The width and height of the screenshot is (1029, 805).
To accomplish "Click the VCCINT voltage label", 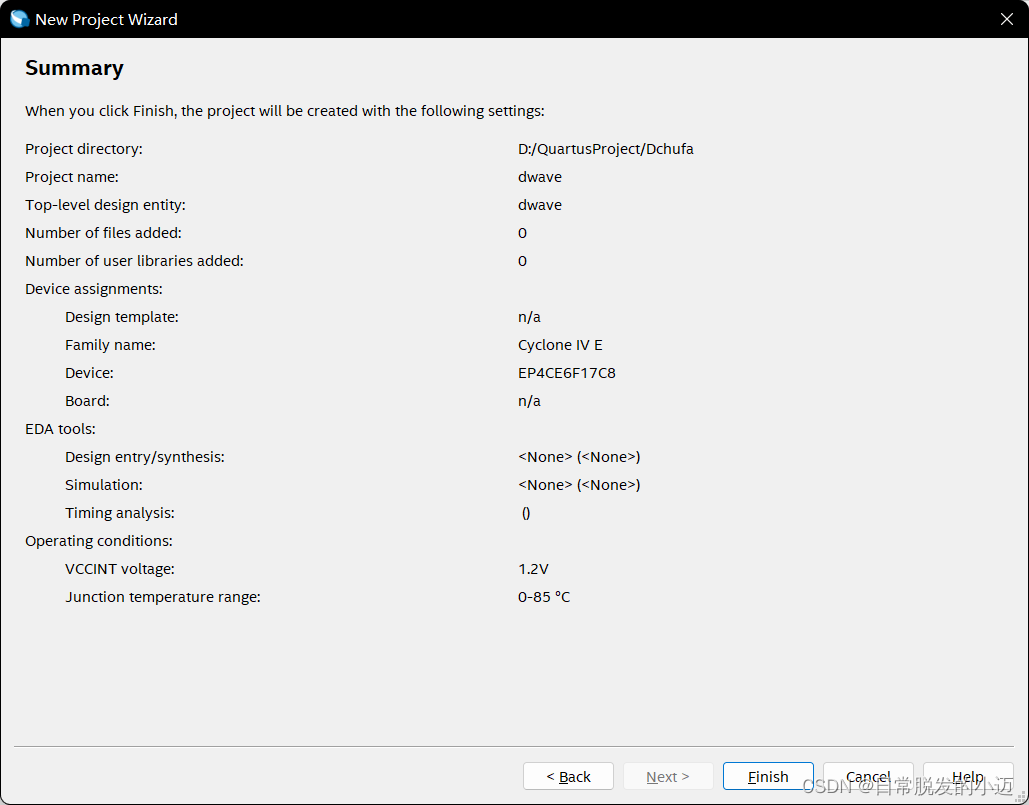I will point(119,569).
